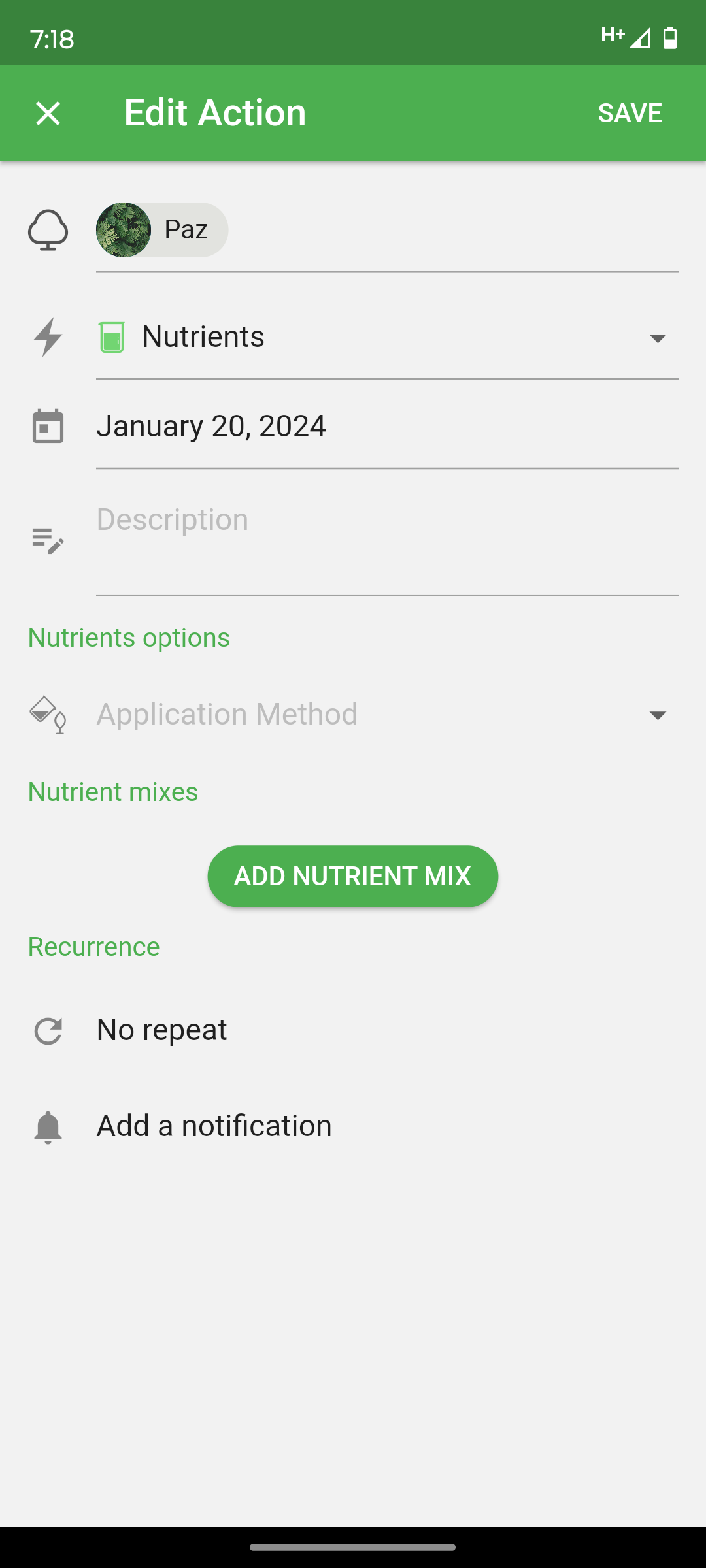Click the calendar icon
706x1568 pixels.
[48, 426]
